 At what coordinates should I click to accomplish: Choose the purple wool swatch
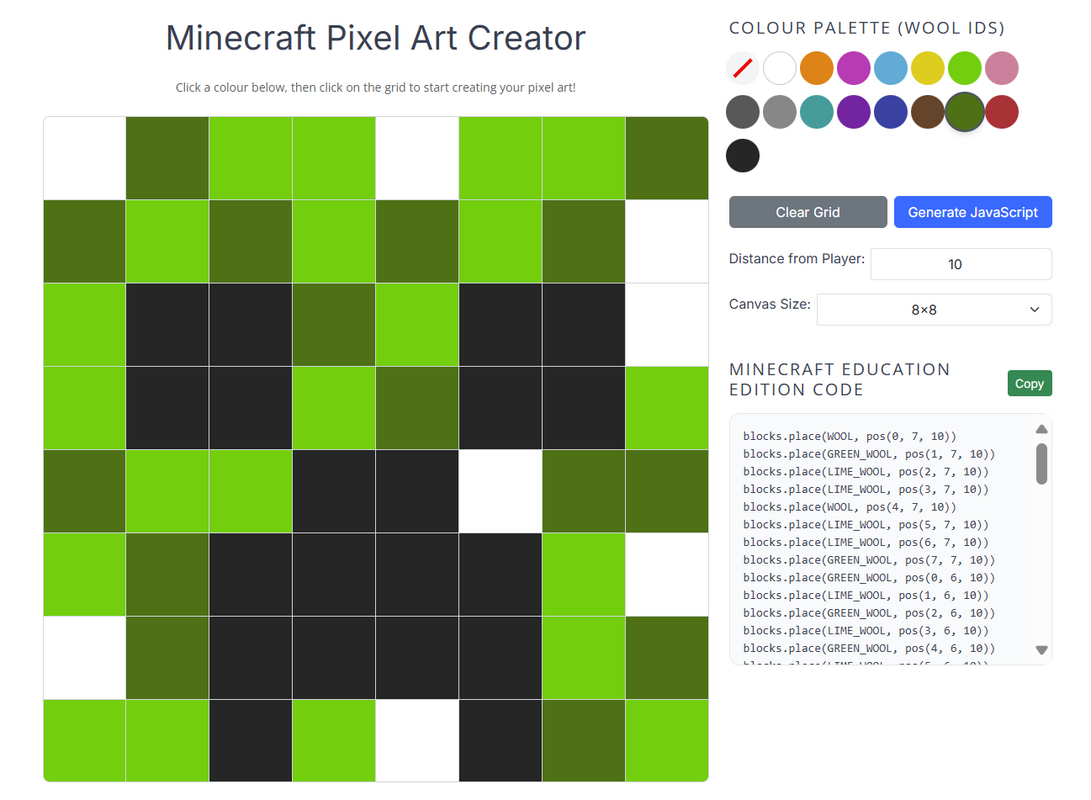[x=854, y=112]
